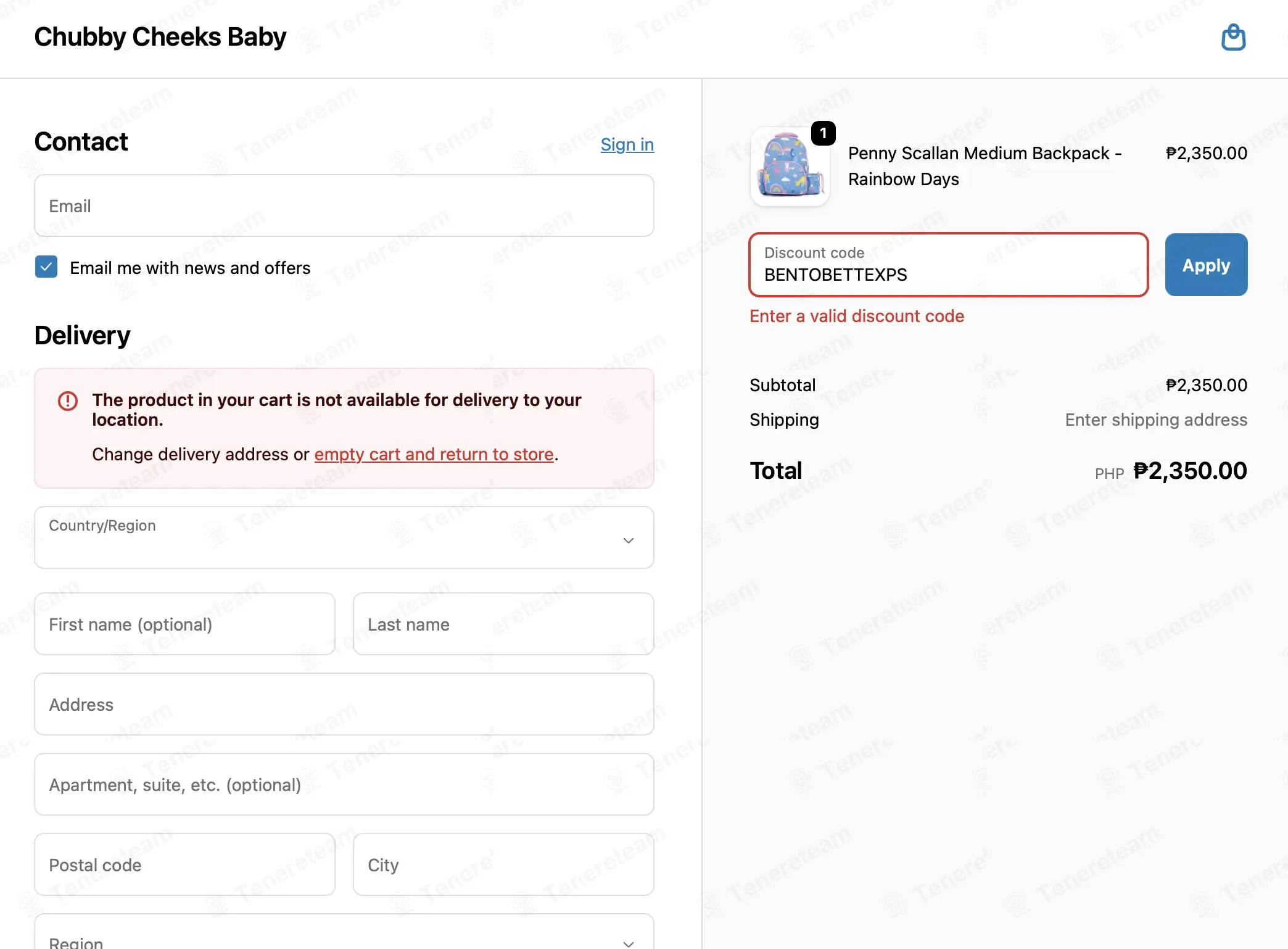Click the Apartment, suite, etc. field
1288x949 pixels.
click(344, 784)
